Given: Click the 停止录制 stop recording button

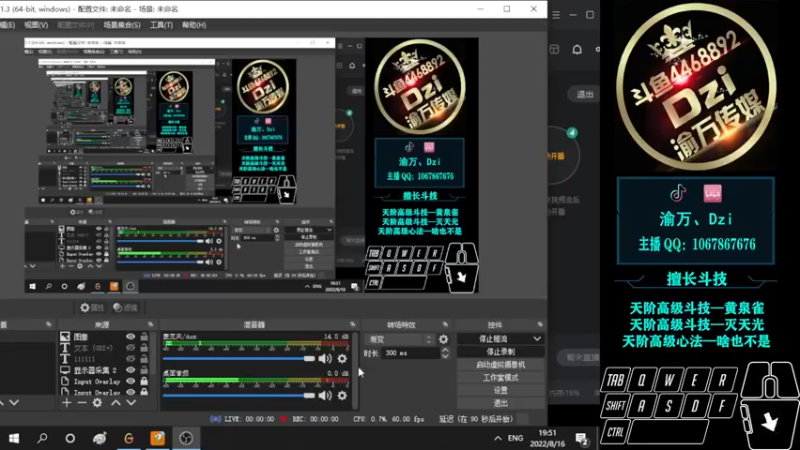Looking at the screenshot, I should pyautogui.click(x=501, y=352).
